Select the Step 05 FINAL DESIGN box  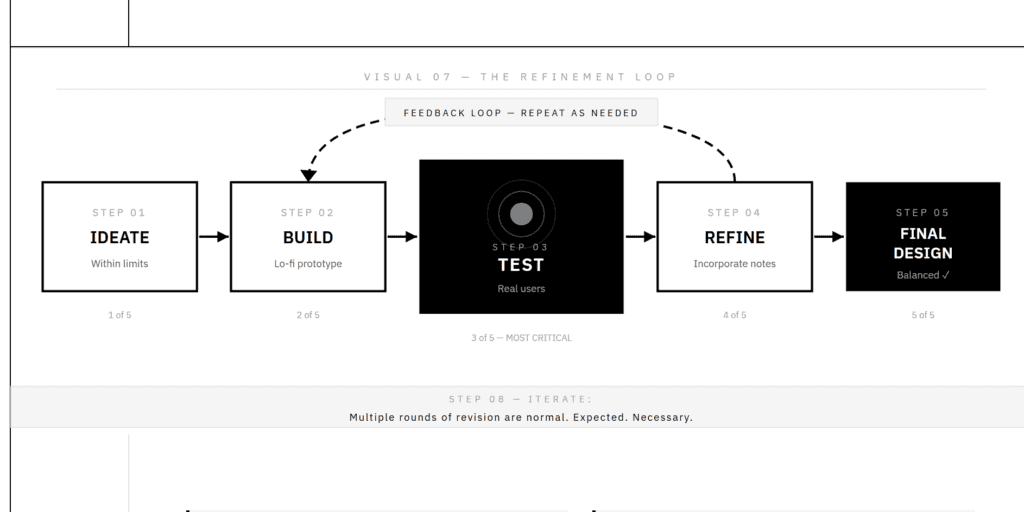(x=923, y=236)
